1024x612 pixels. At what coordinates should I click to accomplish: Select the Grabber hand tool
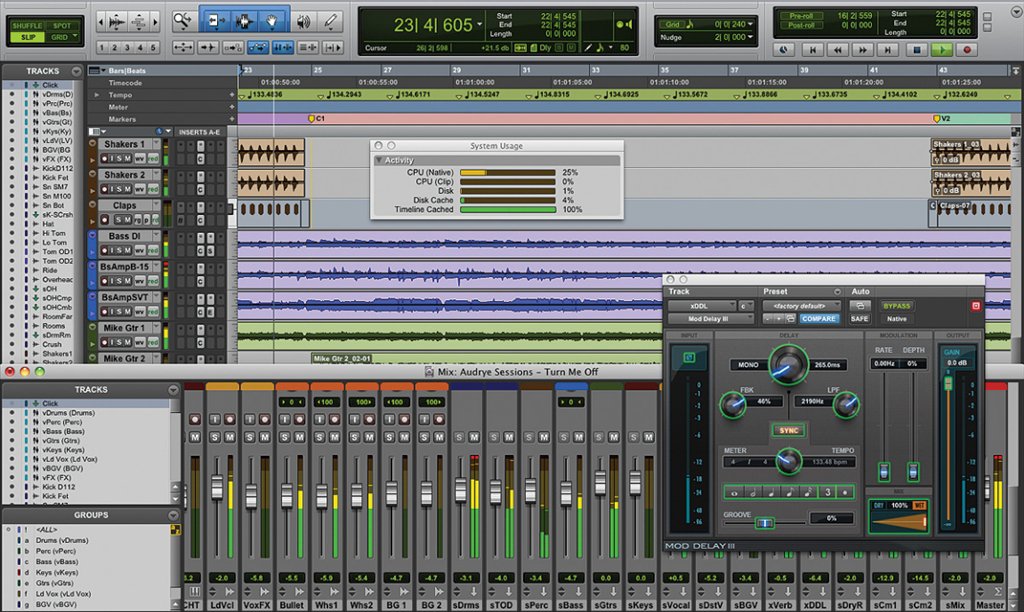pos(273,20)
